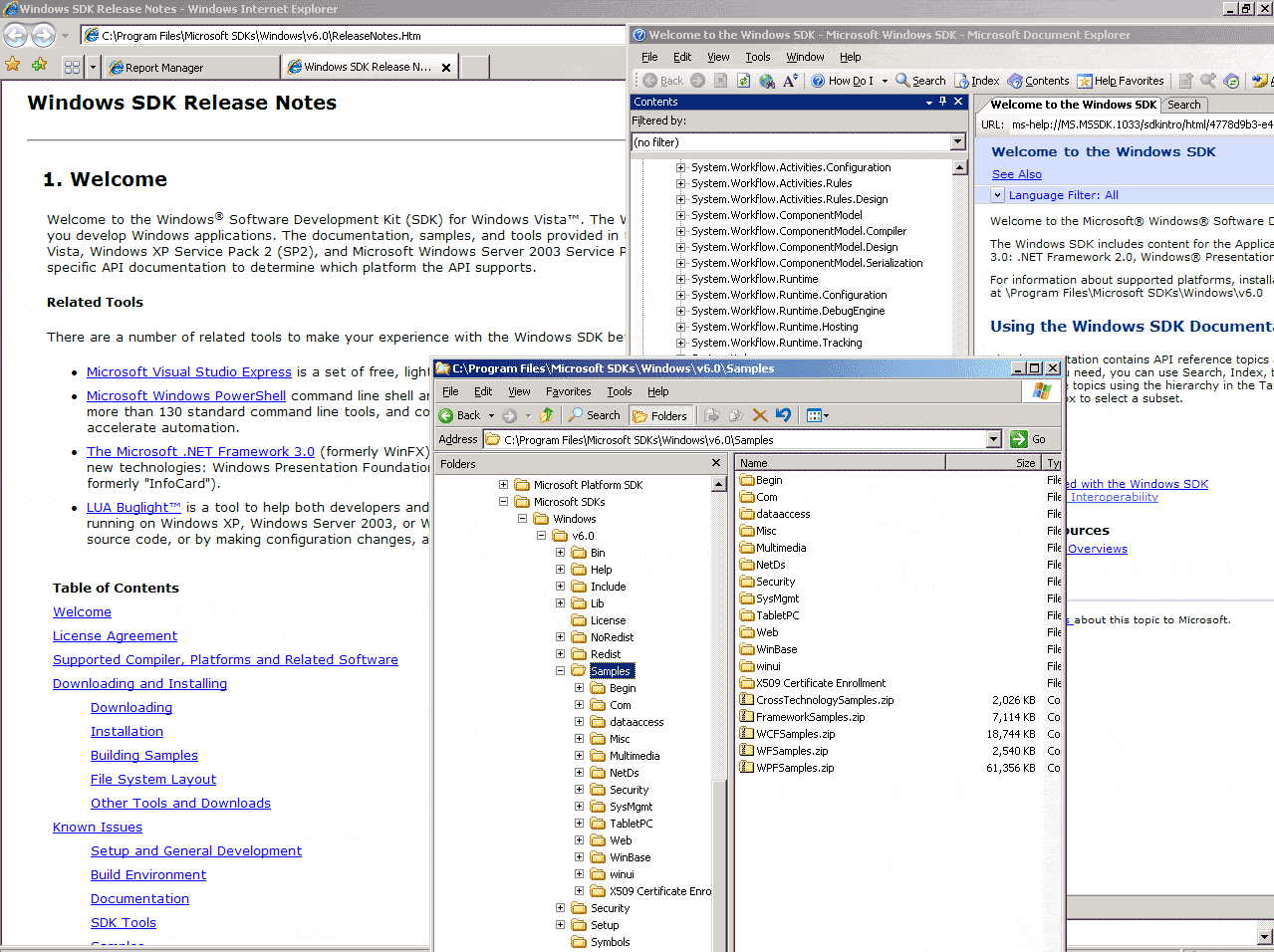
Task: Click the Name column header
Action: click(840, 463)
